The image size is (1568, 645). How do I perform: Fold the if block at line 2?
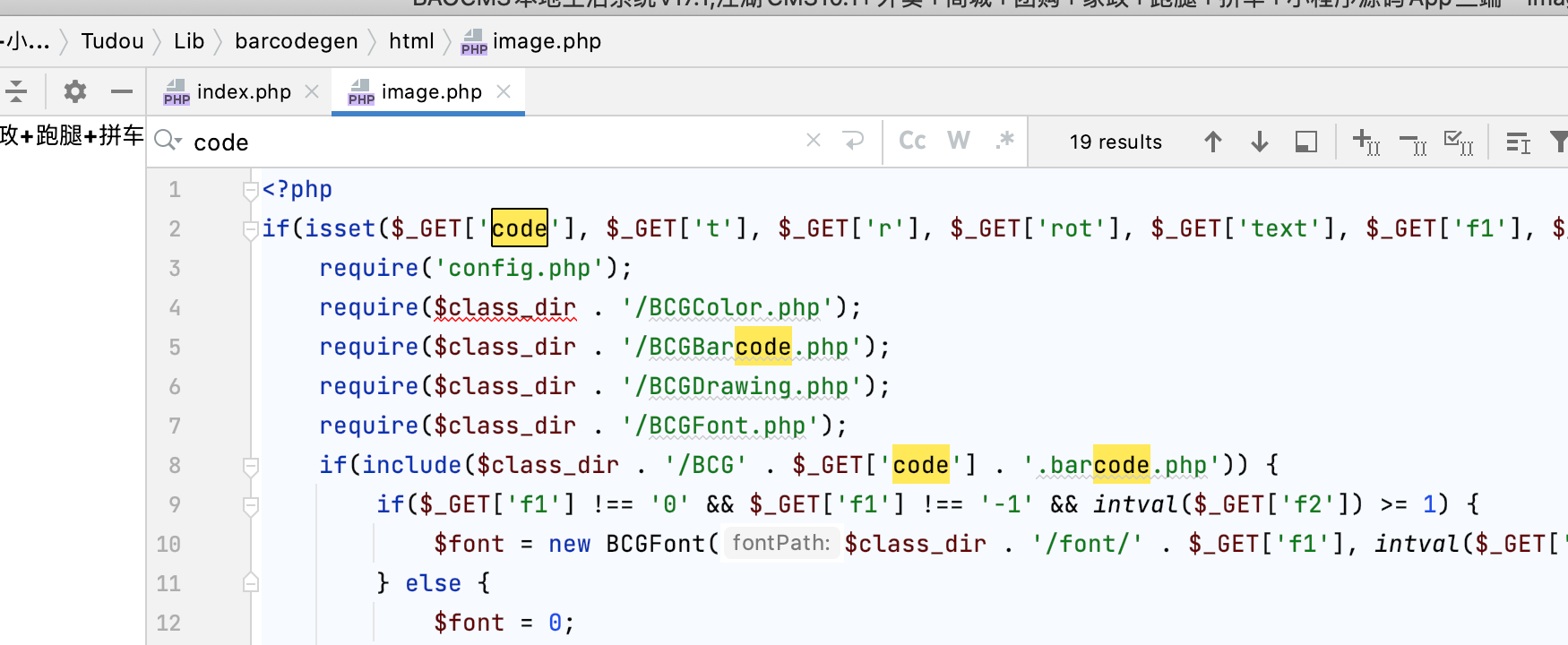coord(251,229)
